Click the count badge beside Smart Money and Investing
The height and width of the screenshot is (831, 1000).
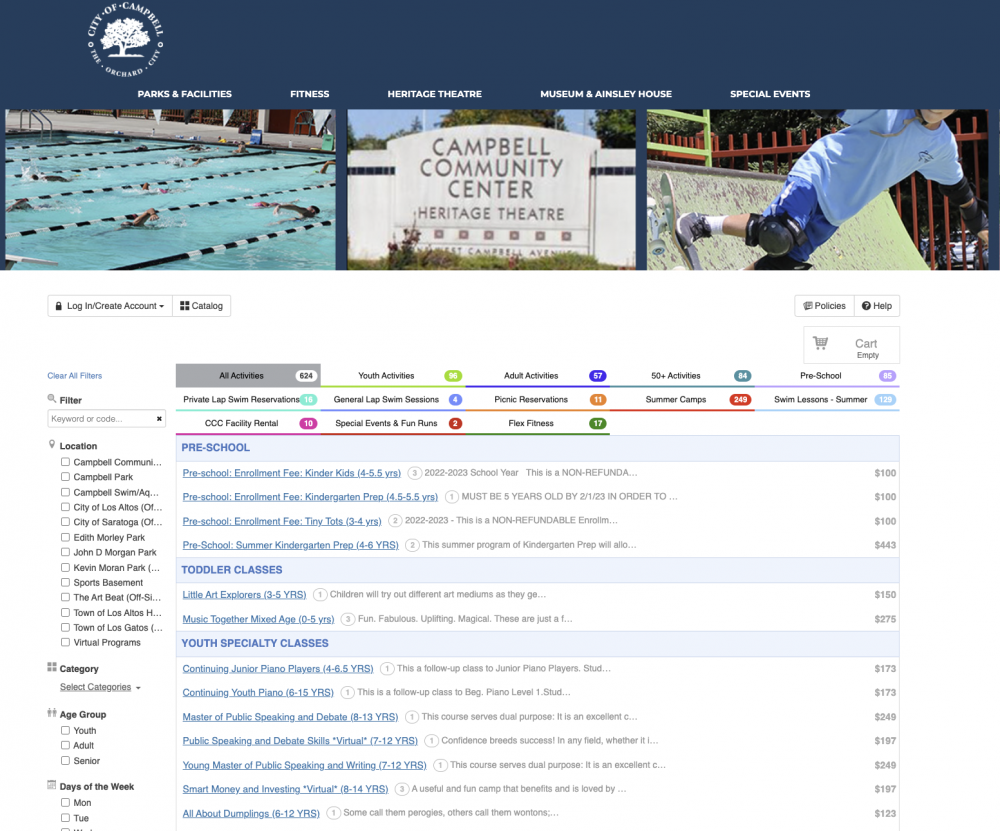pyautogui.click(x=402, y=790)
